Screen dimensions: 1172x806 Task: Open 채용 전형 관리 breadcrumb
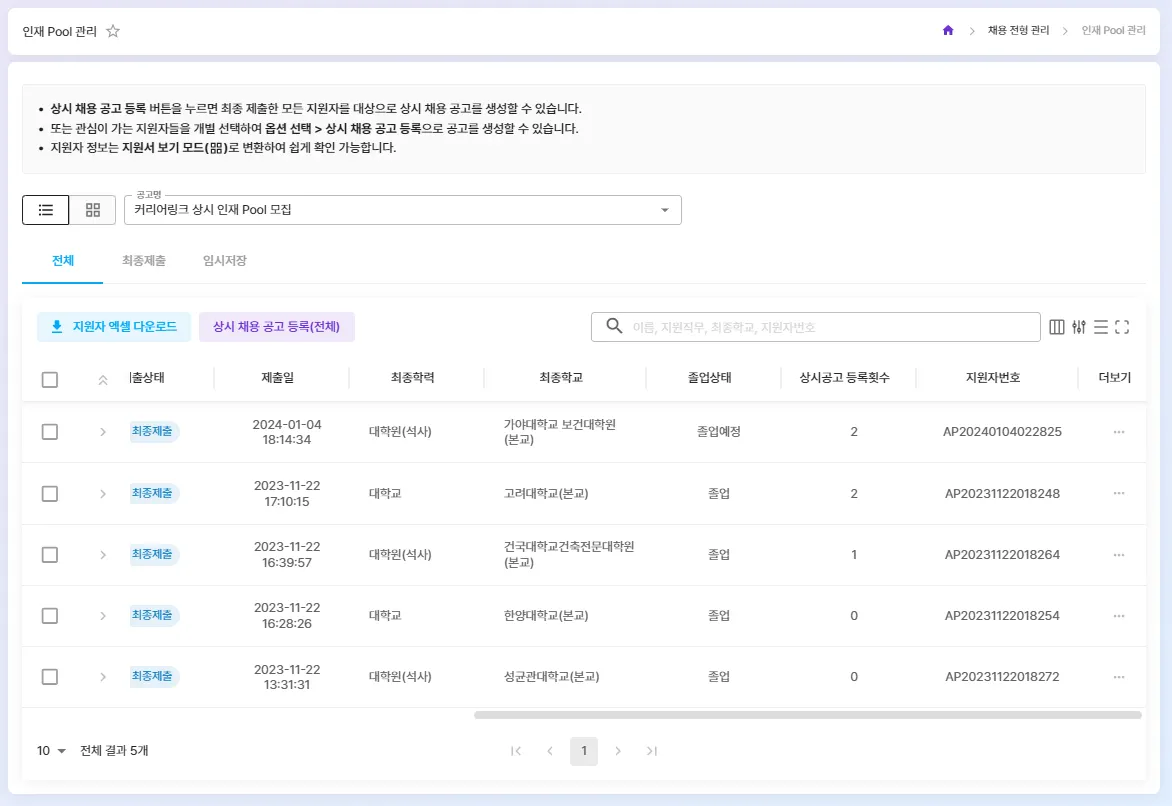click(1018, 31)
